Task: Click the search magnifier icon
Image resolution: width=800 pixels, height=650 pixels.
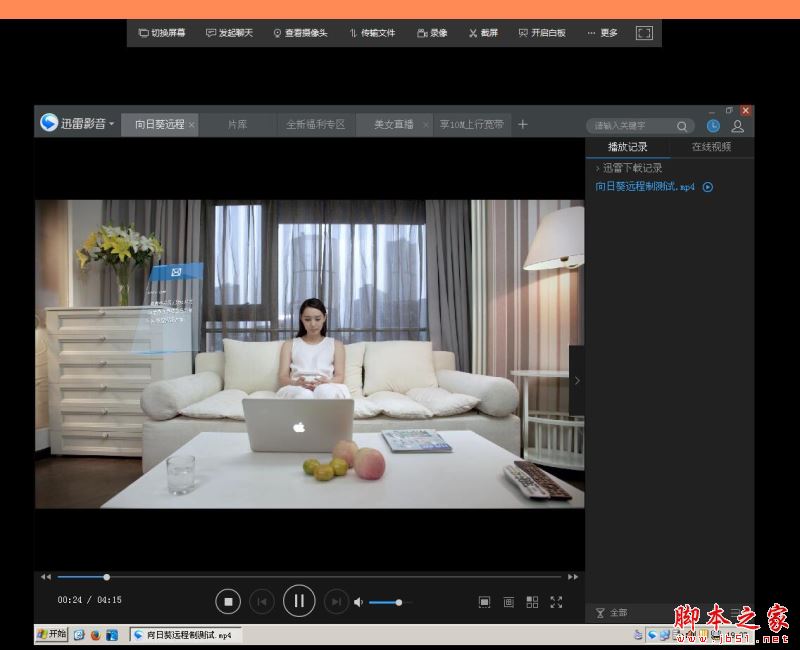Action: coord(682,126)
